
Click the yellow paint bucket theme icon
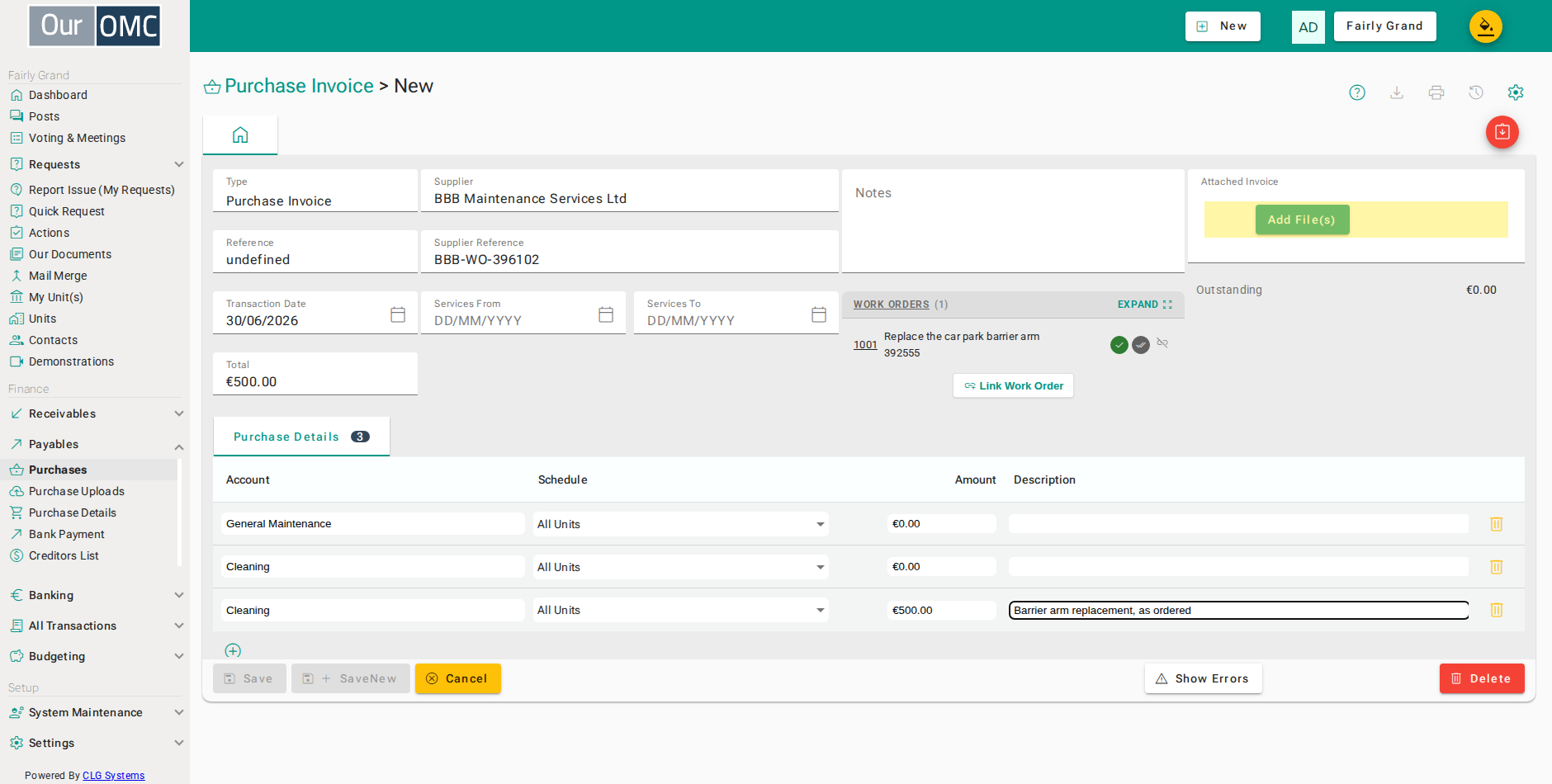1486,26
